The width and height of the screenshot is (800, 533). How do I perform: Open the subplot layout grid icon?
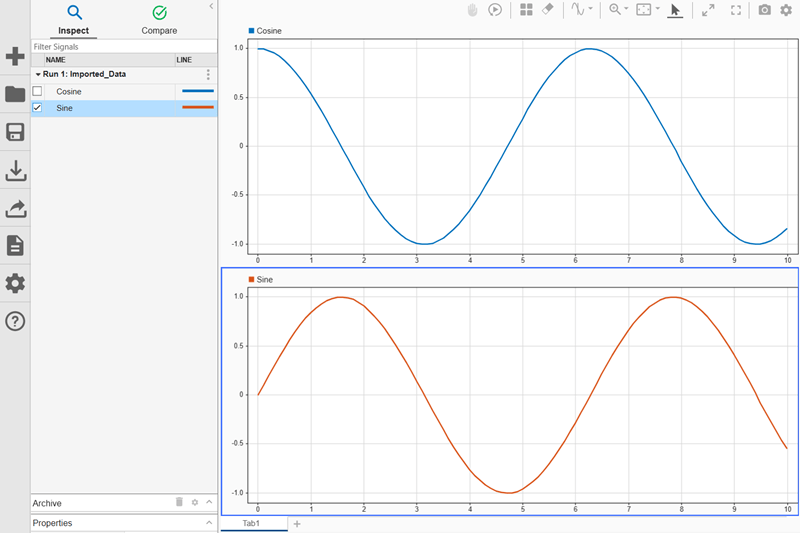(x=526, y=10)
